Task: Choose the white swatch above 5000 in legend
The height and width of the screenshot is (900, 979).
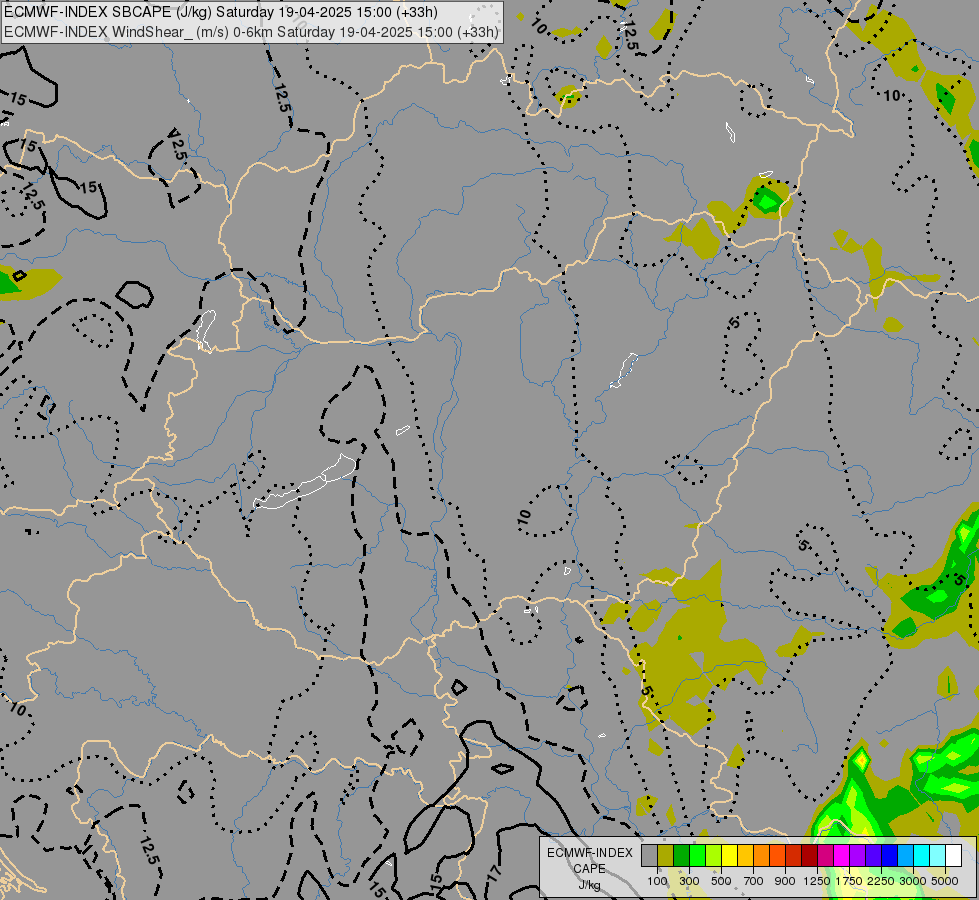Action: [x=953, y=856]
